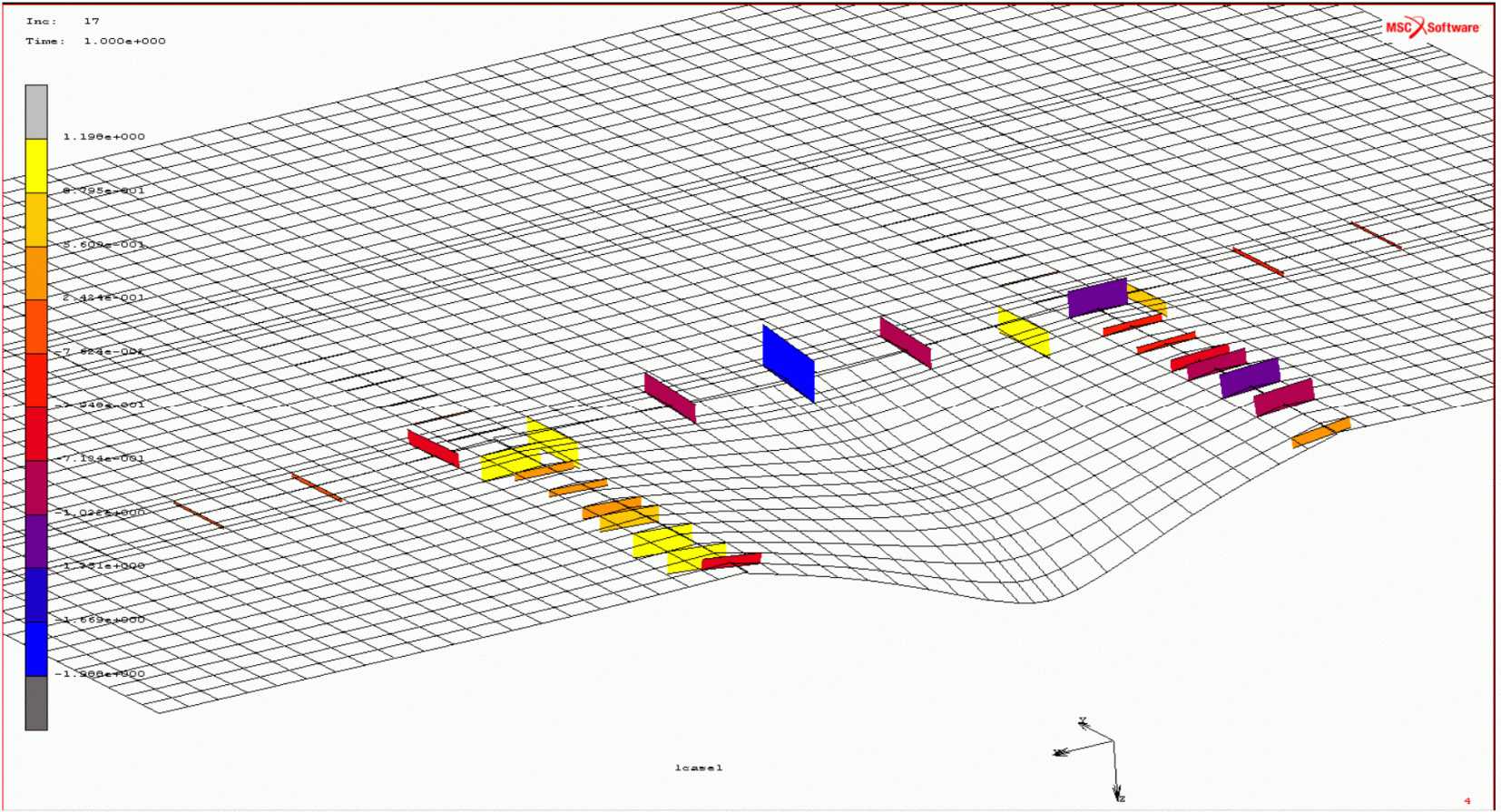Click the purple swatch in the legend
Viewport: 1501px width, 812px height.
click(x=36, y=541)
